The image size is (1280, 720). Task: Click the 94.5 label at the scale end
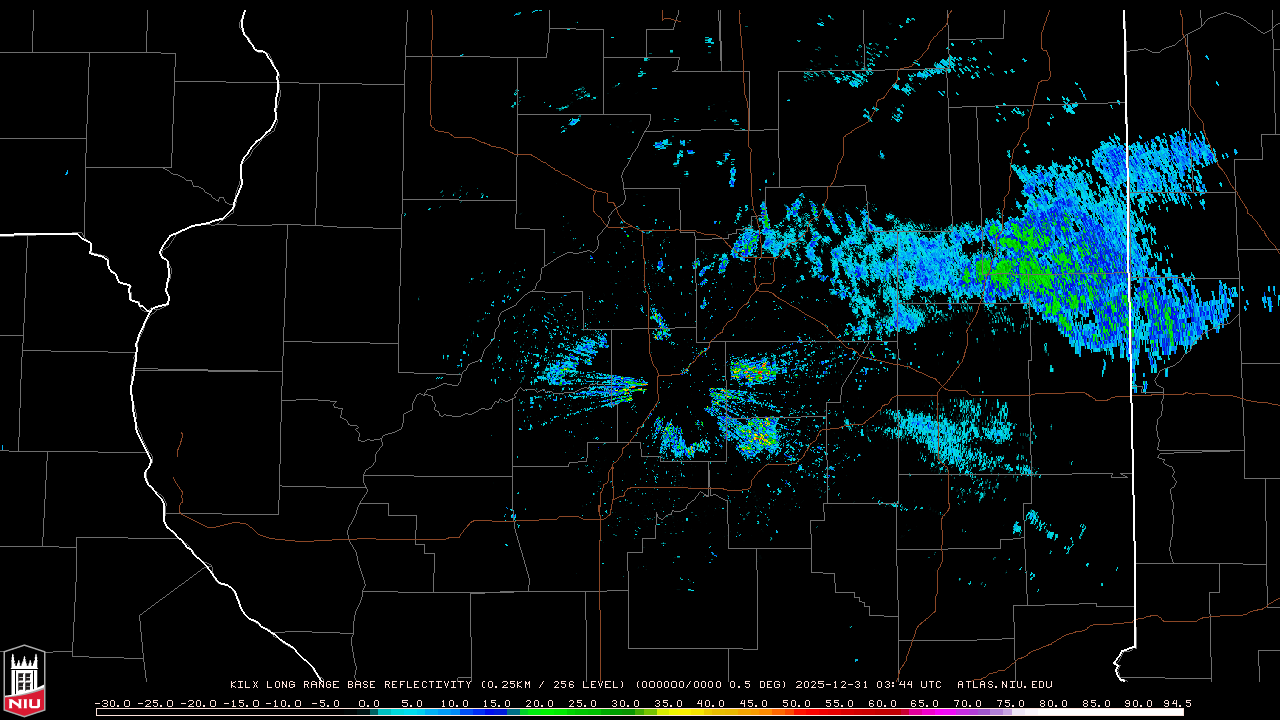(x=1176, y=703)
